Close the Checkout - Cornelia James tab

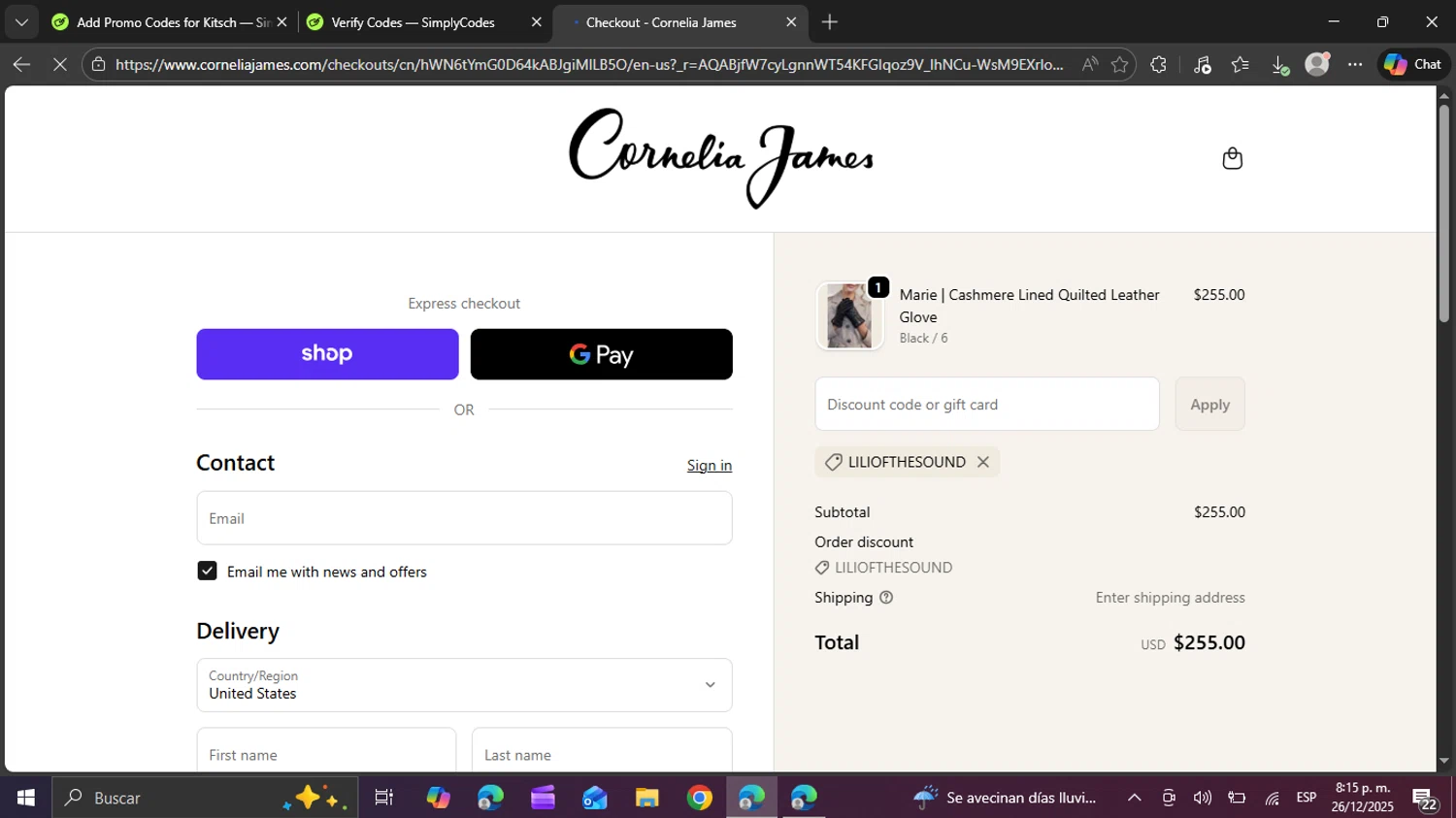point(791,21)
